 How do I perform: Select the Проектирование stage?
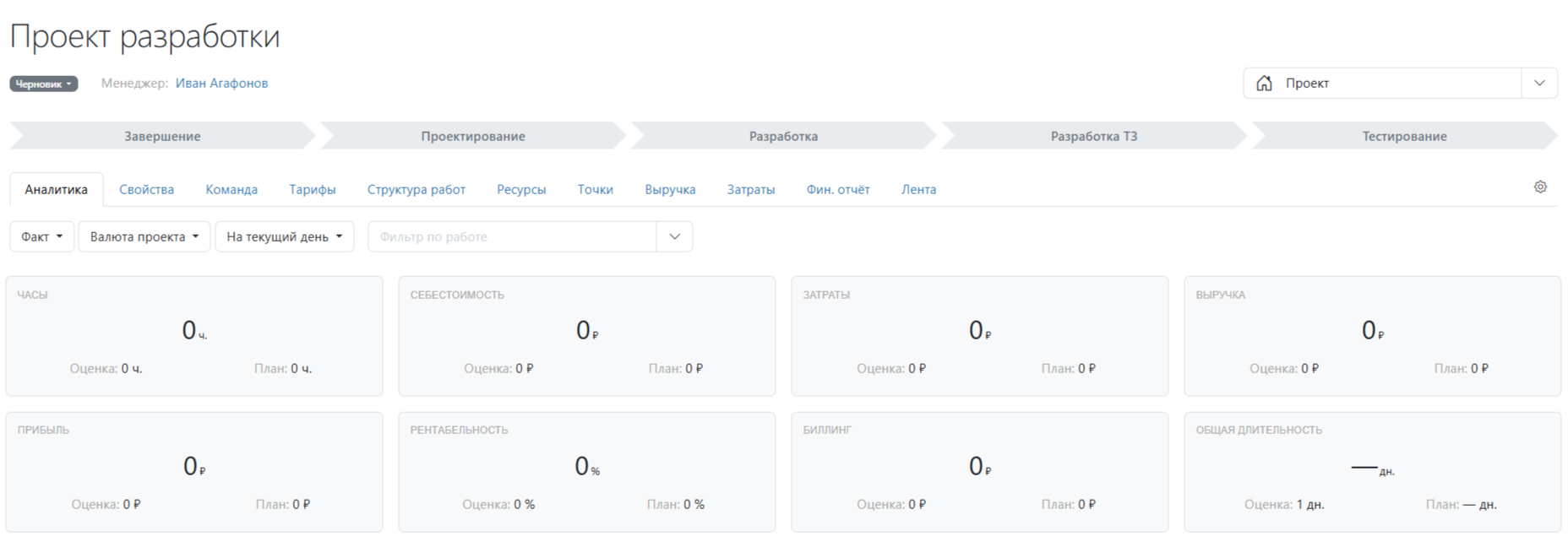pyautogui.click(x=473, y=137)
